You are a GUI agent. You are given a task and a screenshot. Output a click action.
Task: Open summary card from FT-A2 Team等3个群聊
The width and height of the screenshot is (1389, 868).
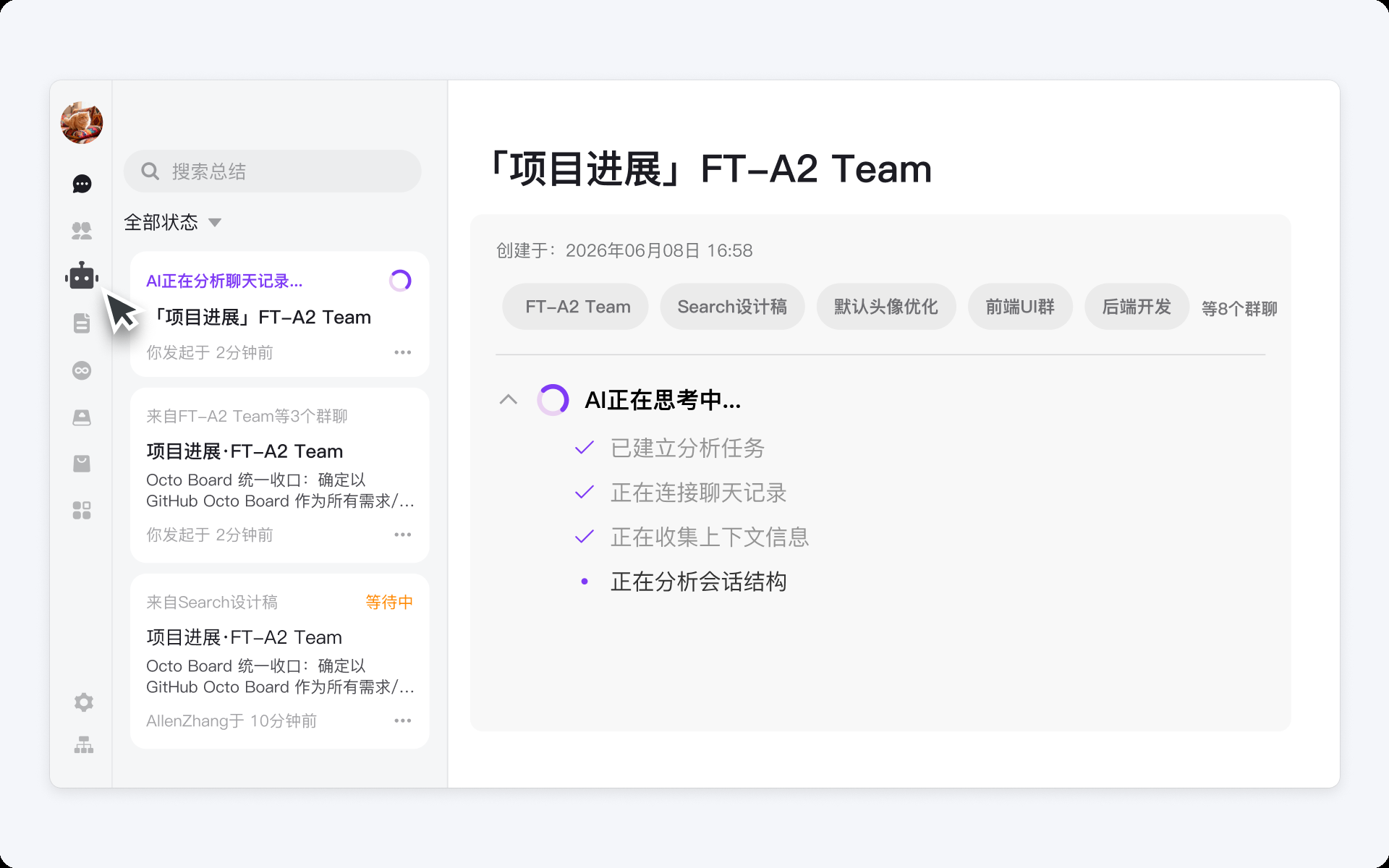pyautogui.click(x=279, y=475)
